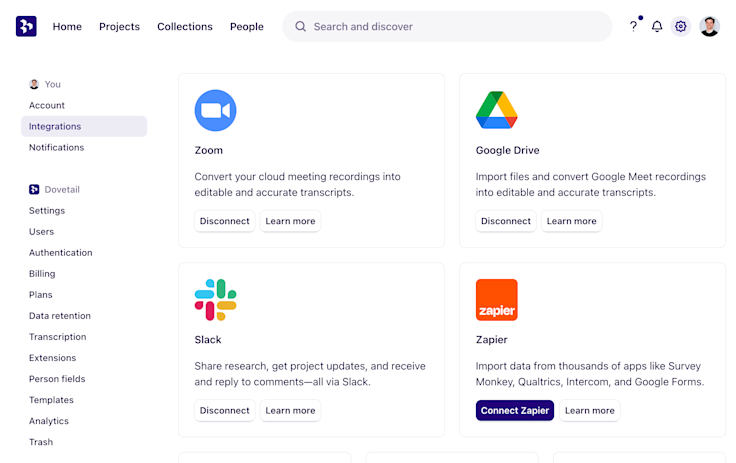Open Person fields in the sidebar
736x463 pixels.
click(x=57, y=379)
